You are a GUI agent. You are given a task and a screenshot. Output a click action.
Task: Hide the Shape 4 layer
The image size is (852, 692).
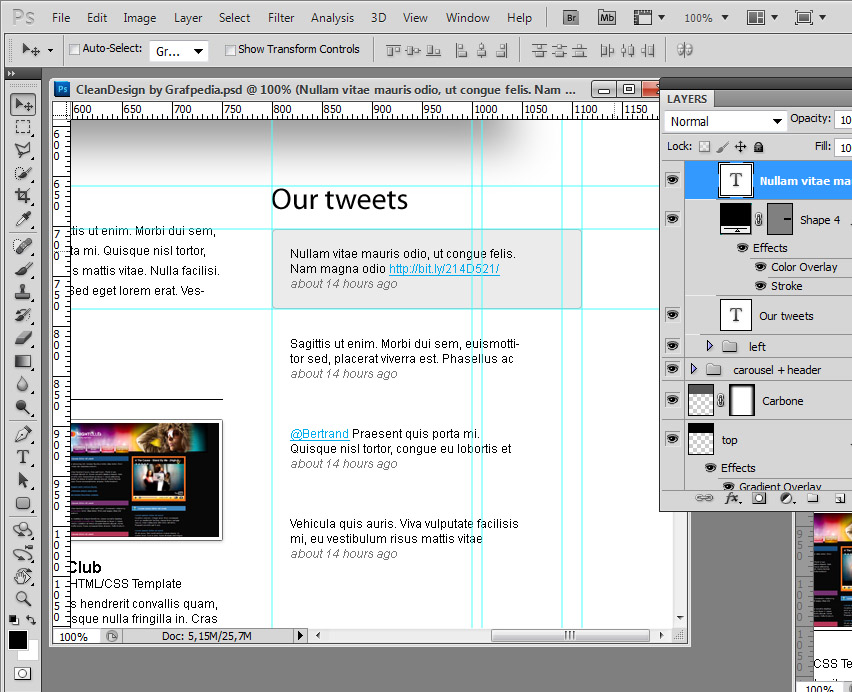pyautogui.click(x=673, y=218)
